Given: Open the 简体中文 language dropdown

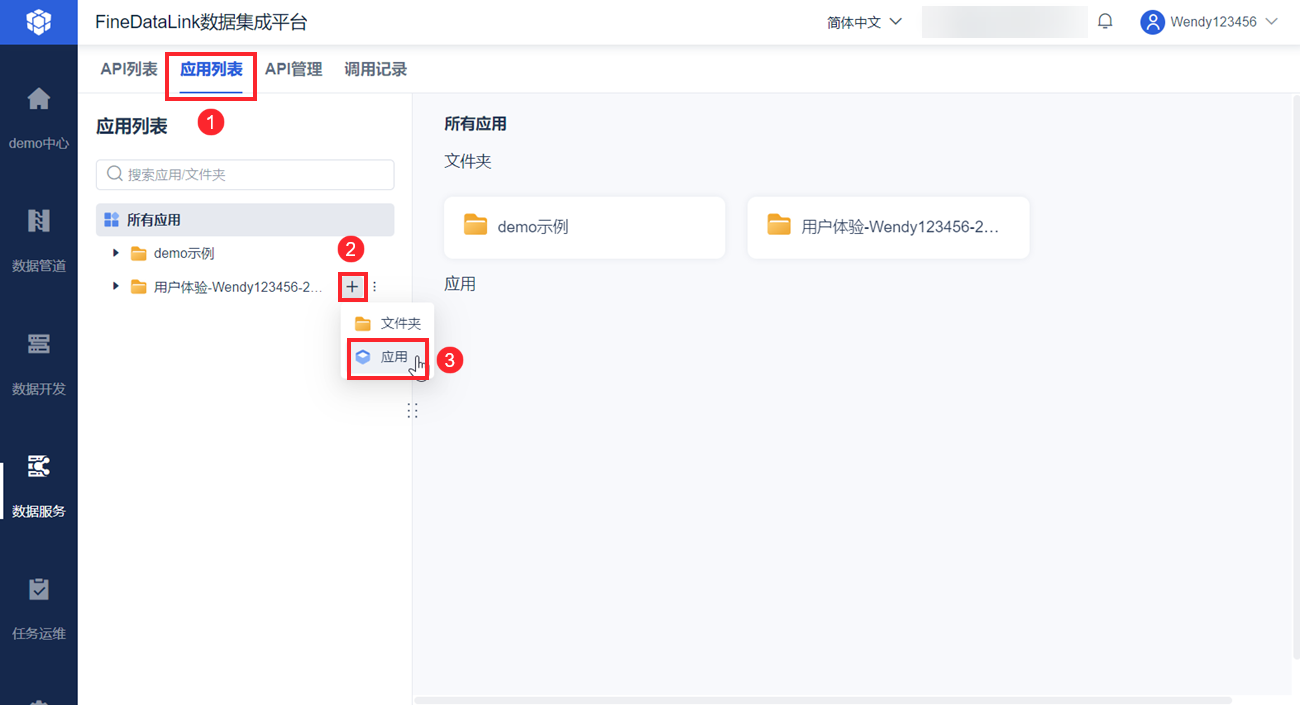Looking at the screenshot, I should click(865, 22).
